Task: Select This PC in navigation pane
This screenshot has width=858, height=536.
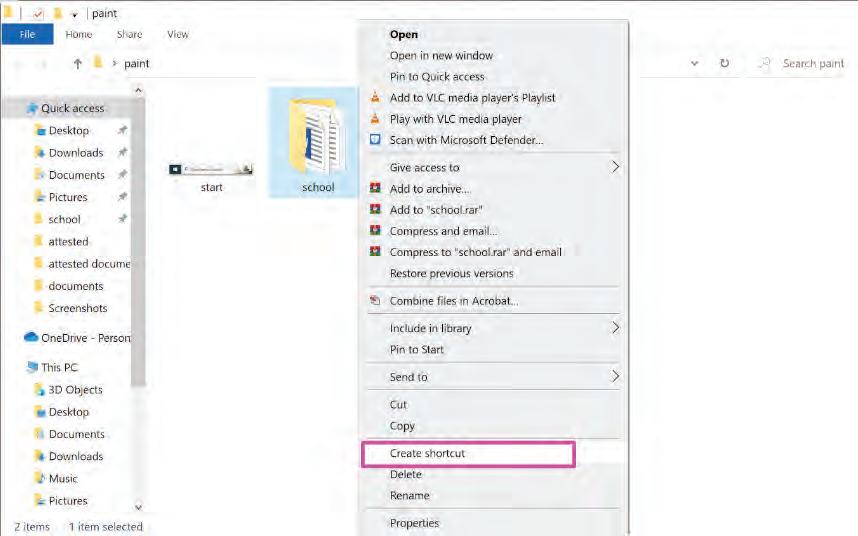Action: tap(59, 368)
